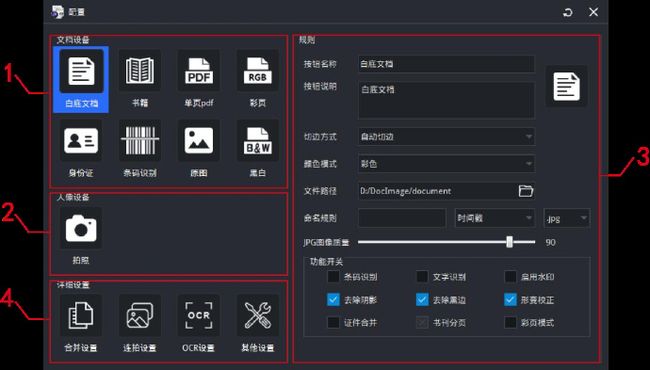Click the quality value 90

click(550, 242)
